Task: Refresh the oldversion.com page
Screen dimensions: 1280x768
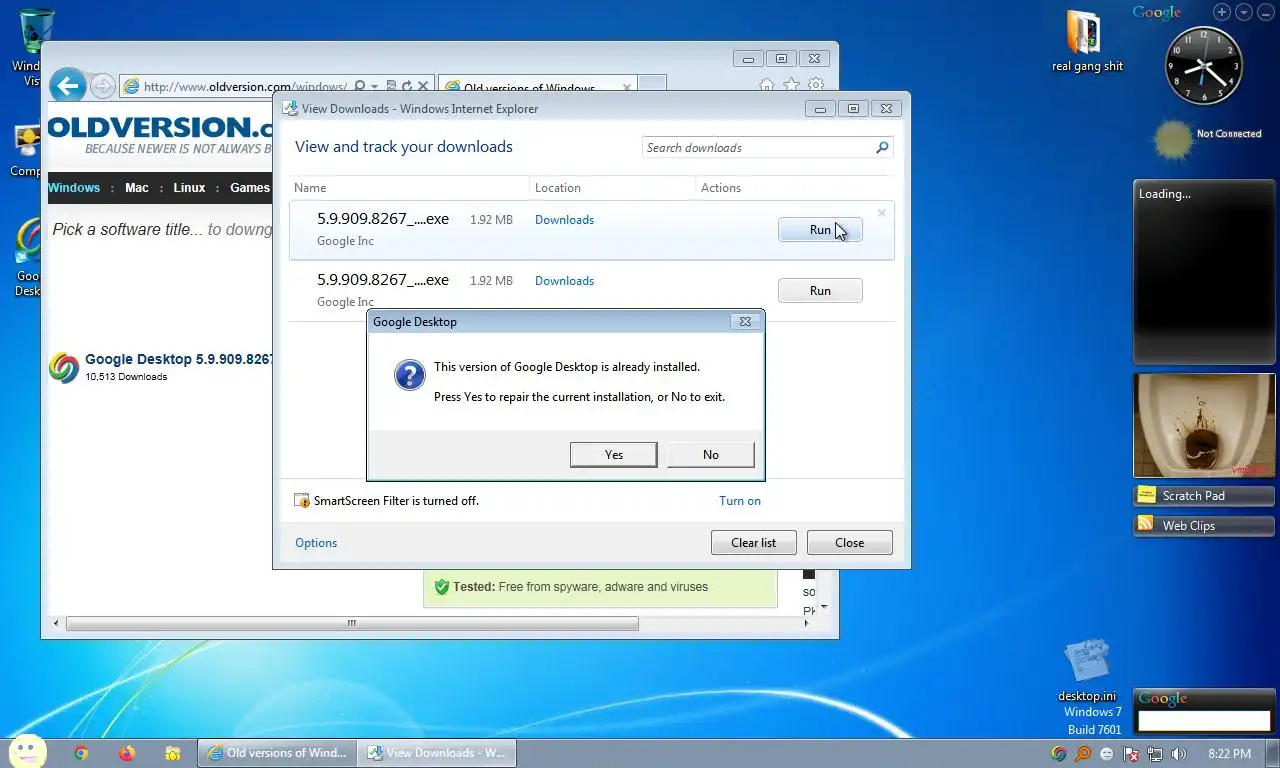Action: click(x=407, y=87)
